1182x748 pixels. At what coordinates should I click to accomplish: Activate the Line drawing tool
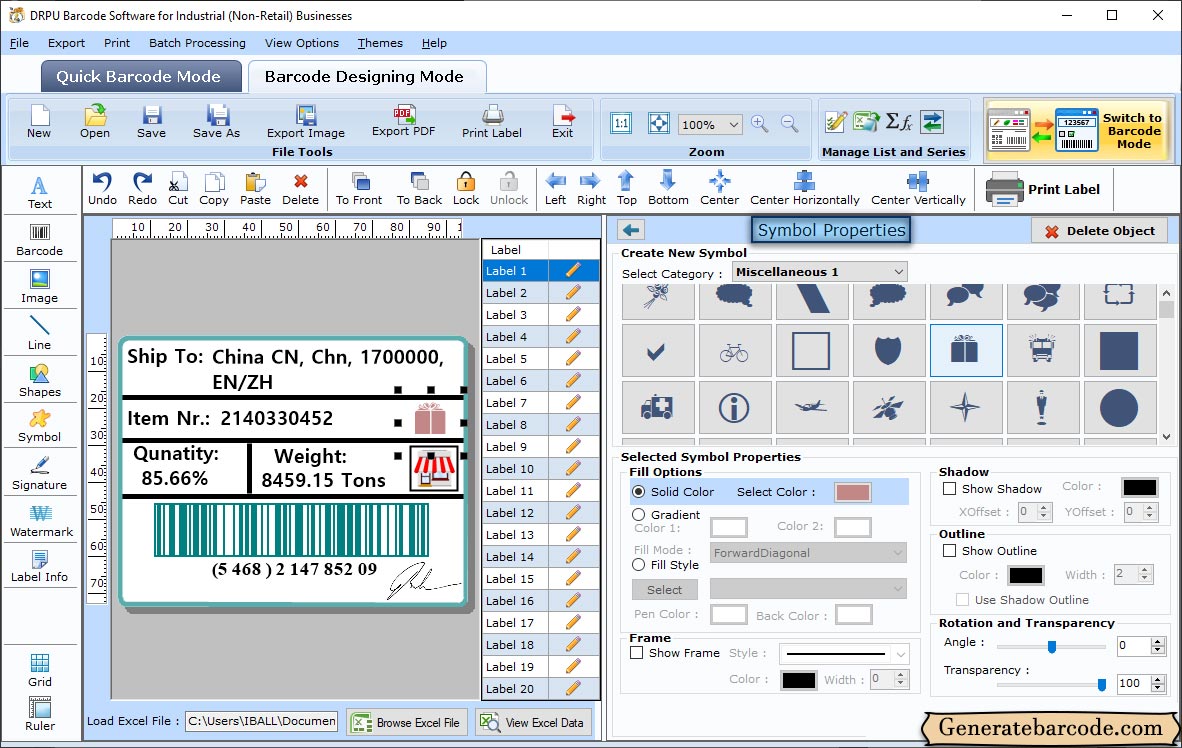(x=39, y=333)
